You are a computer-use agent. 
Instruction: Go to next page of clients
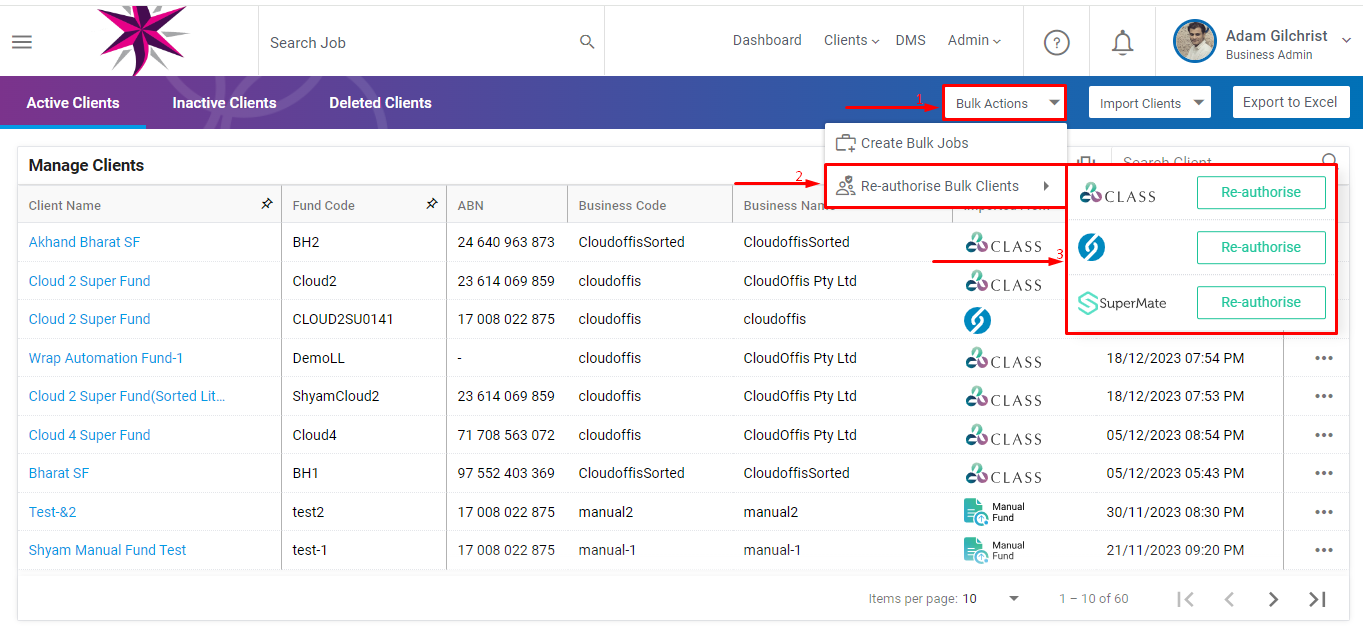(x=1273, y=599)
